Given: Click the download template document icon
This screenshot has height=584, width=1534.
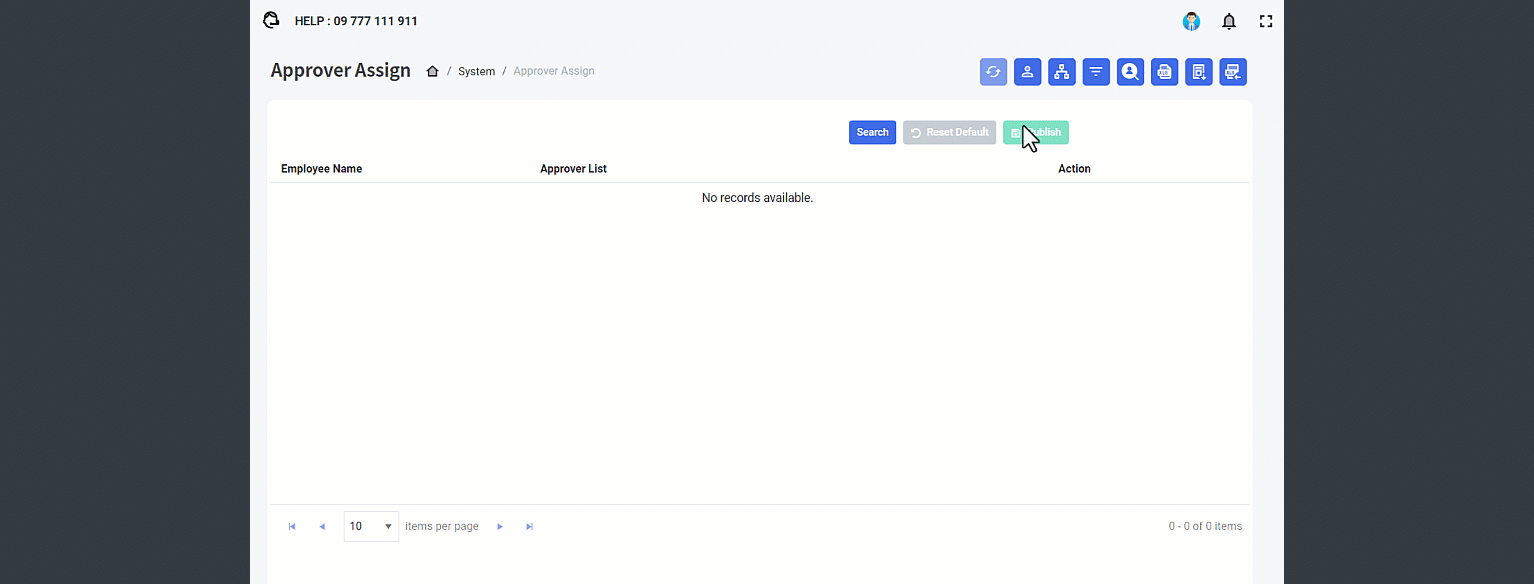Looking at the screenshot, I should [x=1198, y=72].
